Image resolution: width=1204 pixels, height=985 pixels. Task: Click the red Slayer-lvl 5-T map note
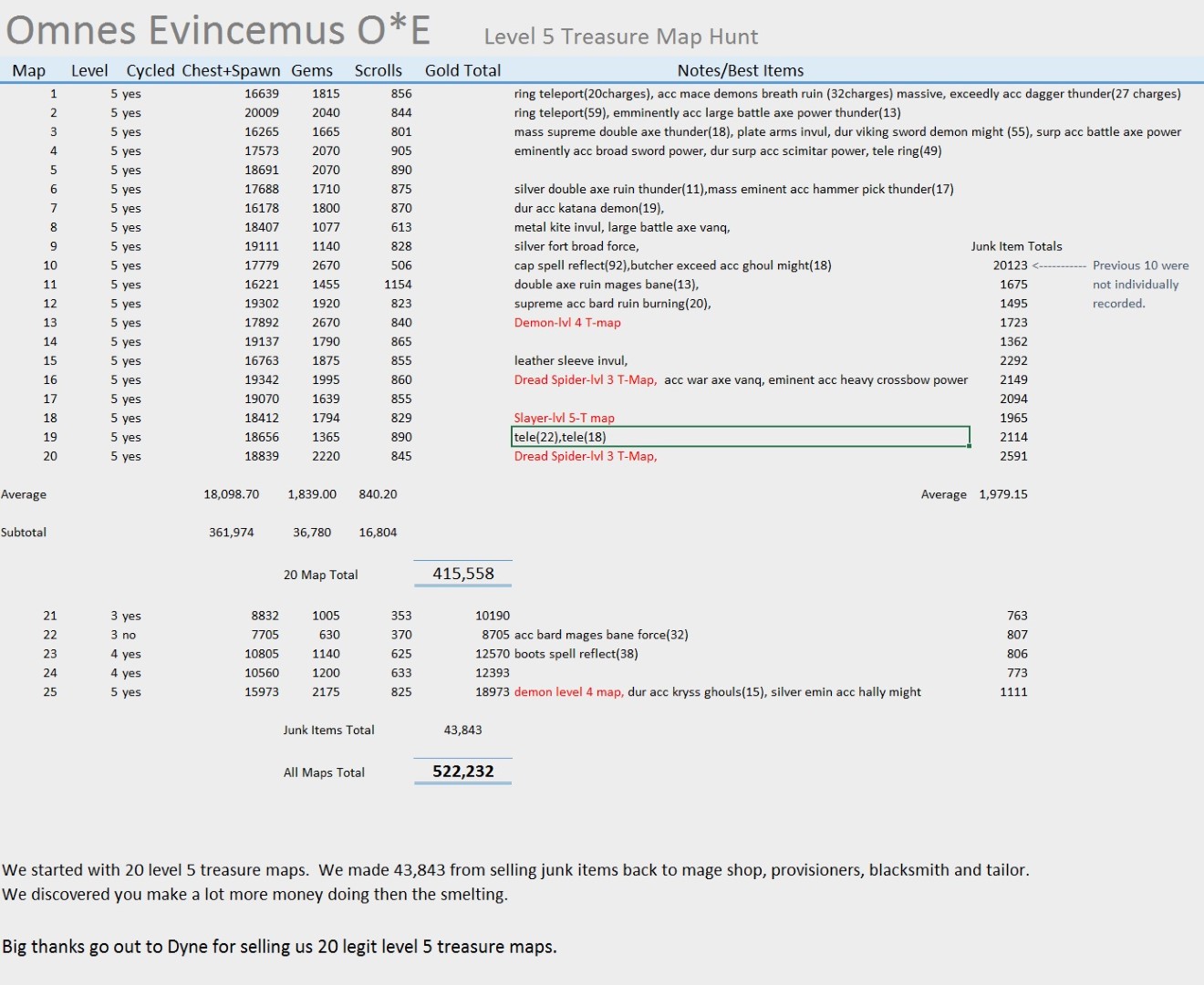[564, 418]
